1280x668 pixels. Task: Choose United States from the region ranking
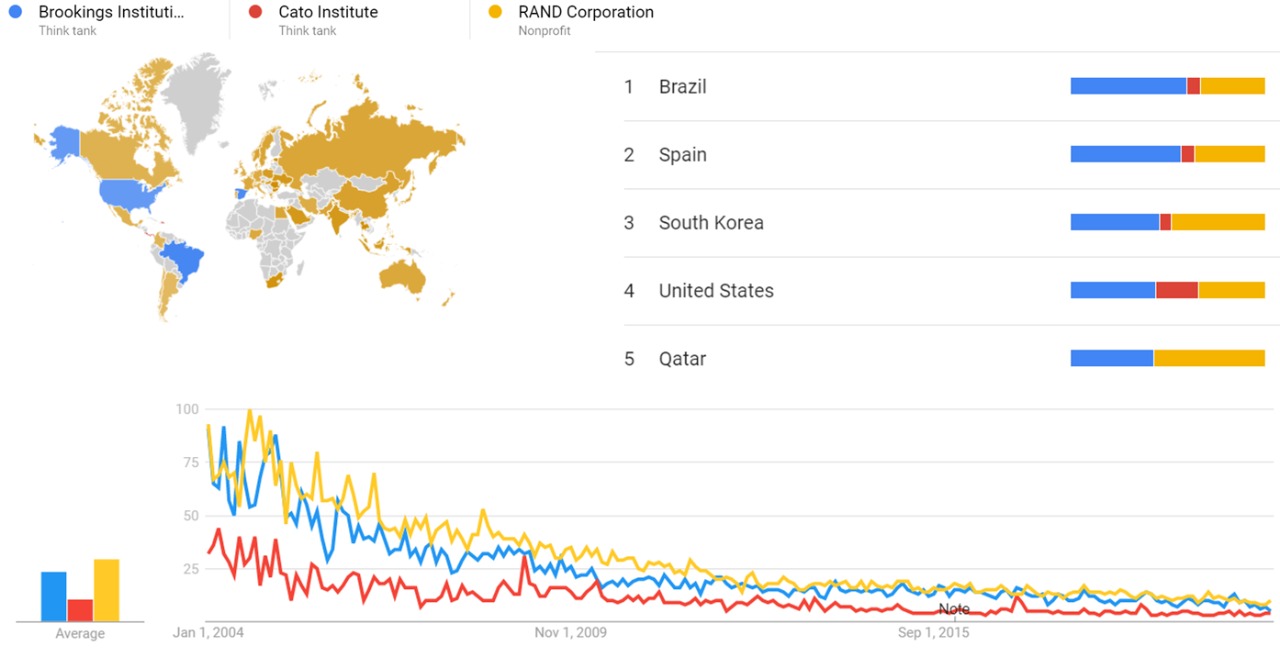[x=715, y=291]
